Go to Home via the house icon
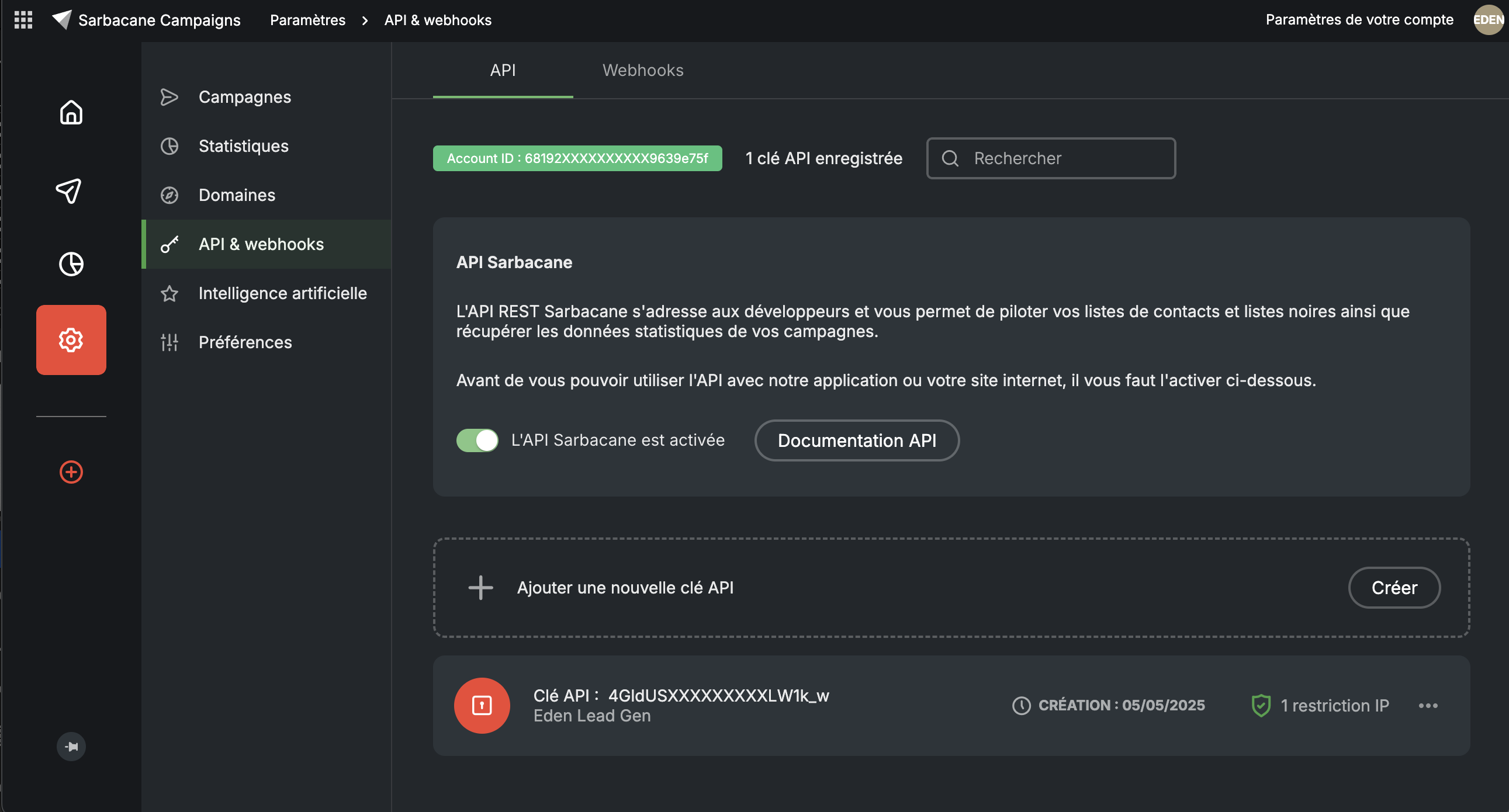This screenshot has height=812, width=1509. pos(71,112)
